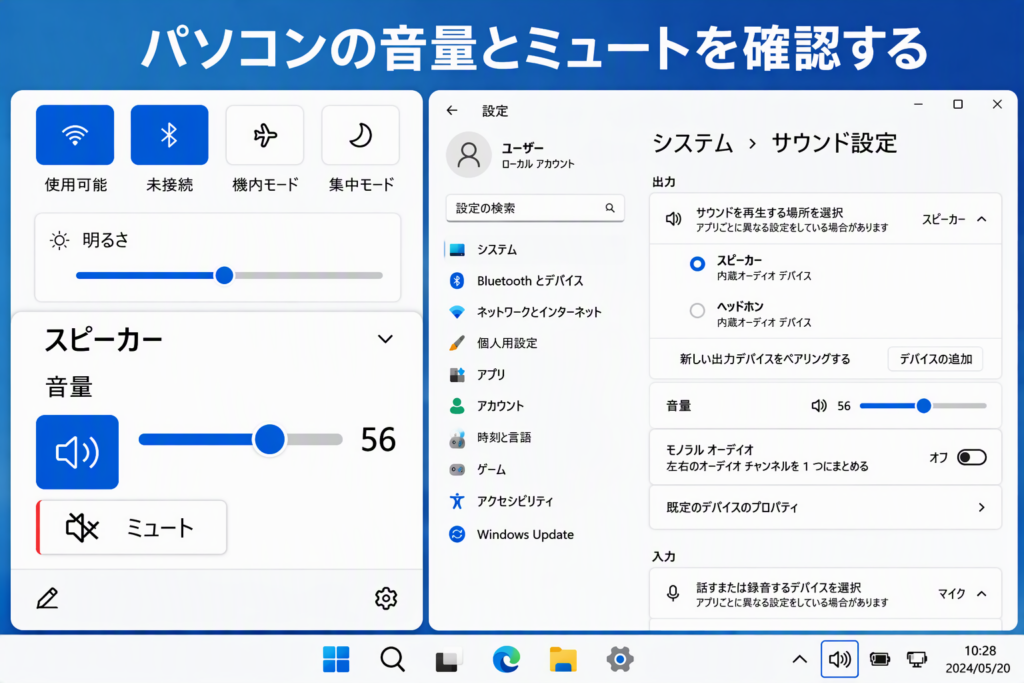Image resolution: width=1024 pixels, height=683 pixels.
Task: Click the microphone icon in input section
Action: click(673, 594)
